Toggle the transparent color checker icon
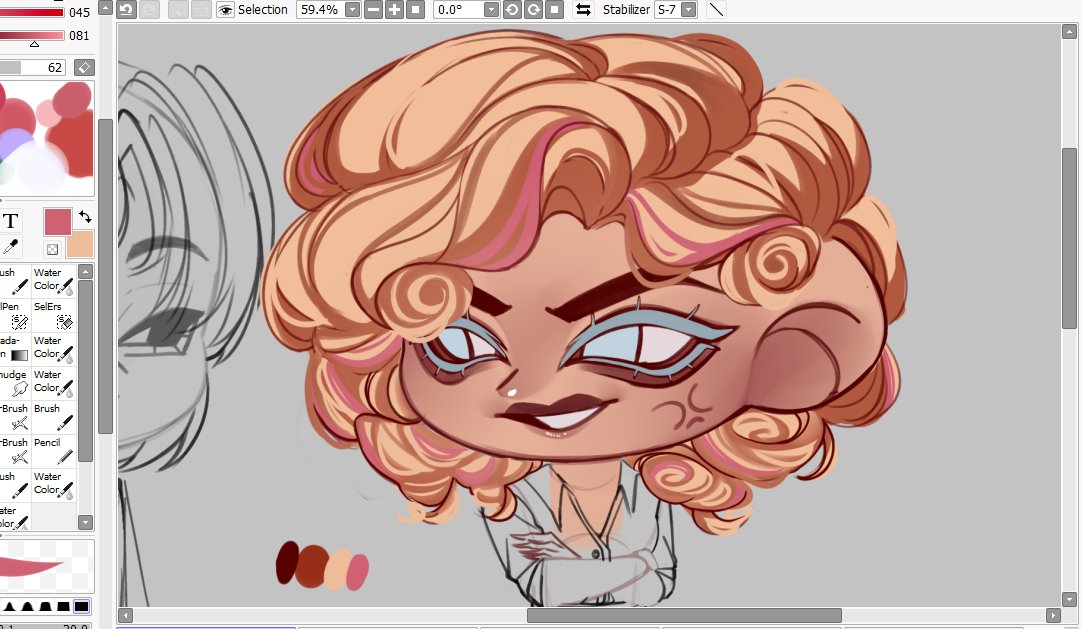 pyautogui.click(x=52, y=249)
